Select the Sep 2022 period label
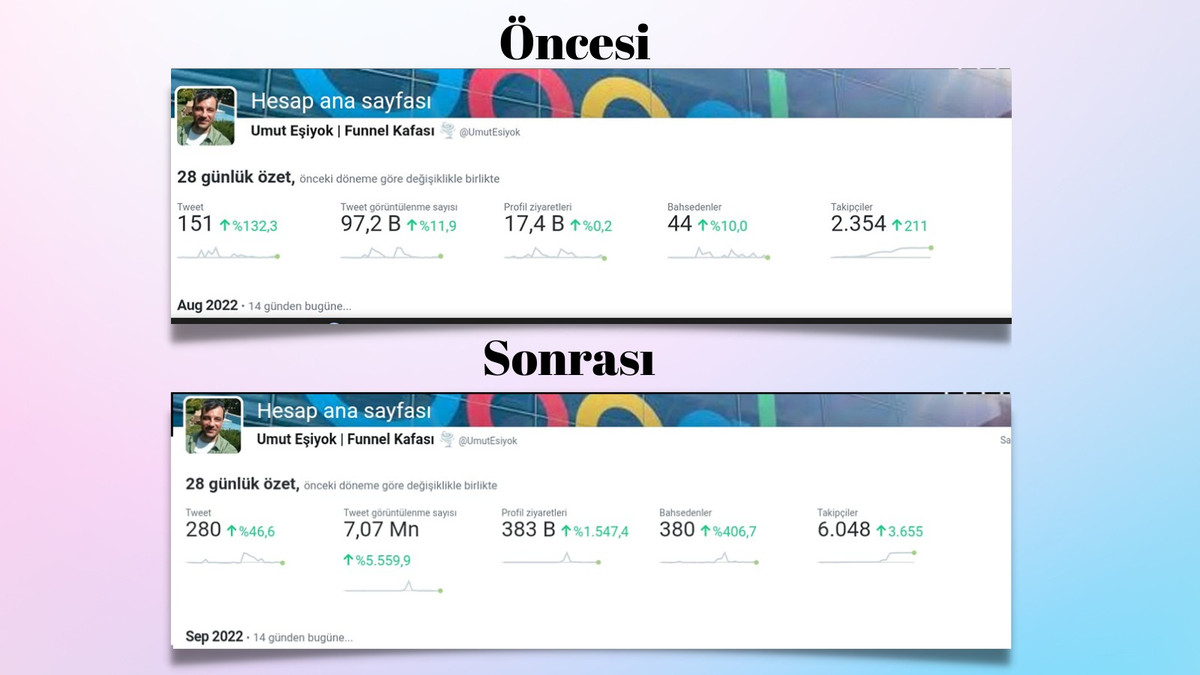1200x675 pixels. (x=215, y=636)
